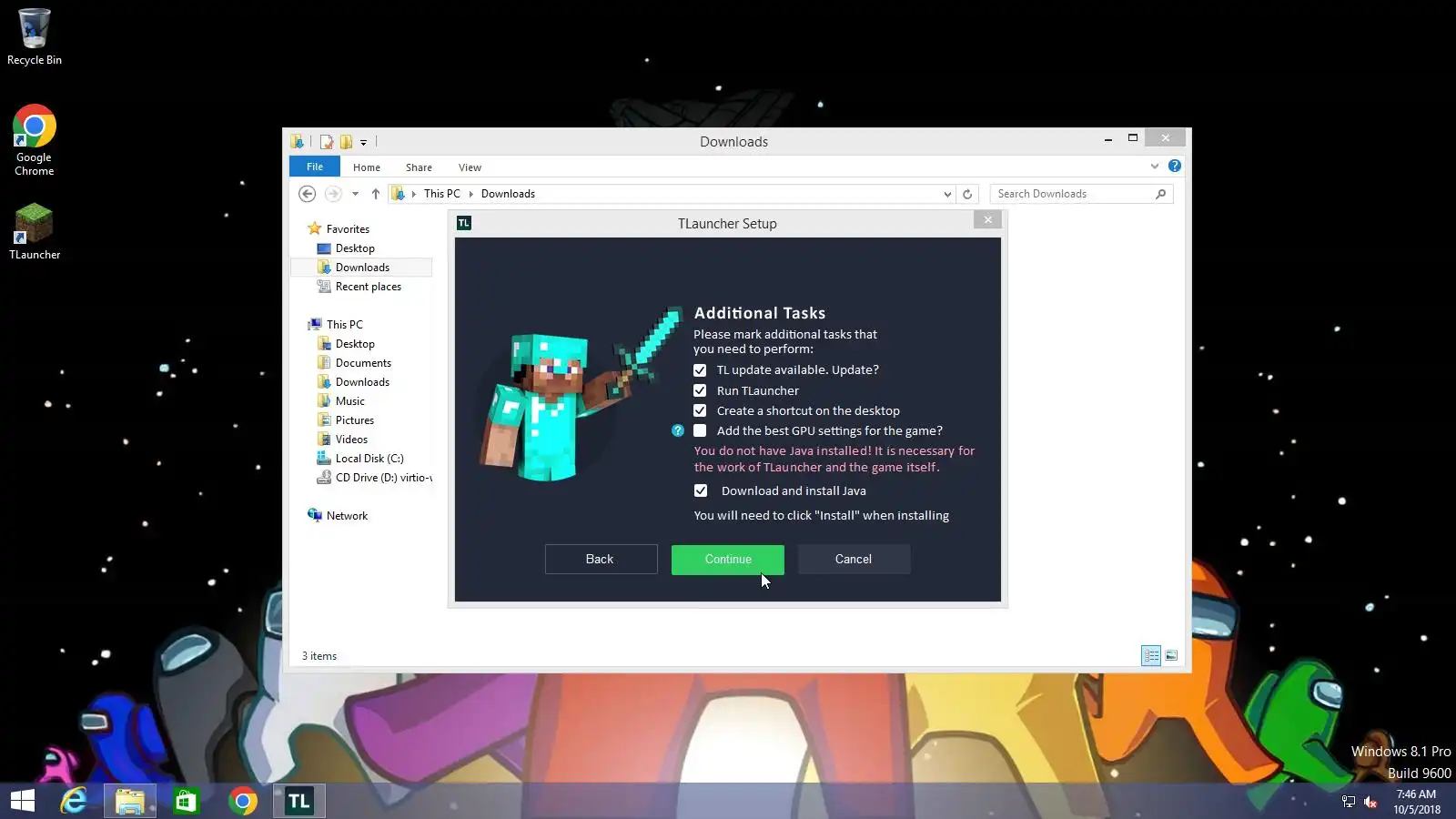Click the network tray icon

[x=1349, y=802]
